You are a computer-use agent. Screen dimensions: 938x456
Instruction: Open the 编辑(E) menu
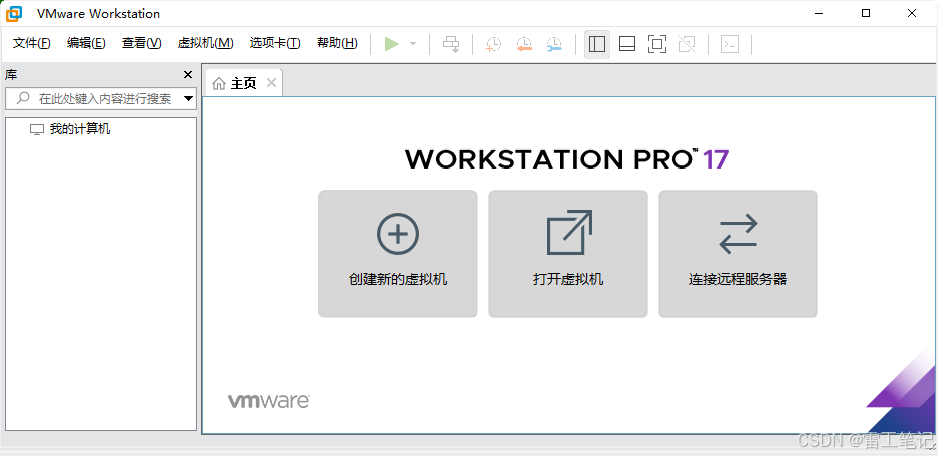(x=86, y=43)
